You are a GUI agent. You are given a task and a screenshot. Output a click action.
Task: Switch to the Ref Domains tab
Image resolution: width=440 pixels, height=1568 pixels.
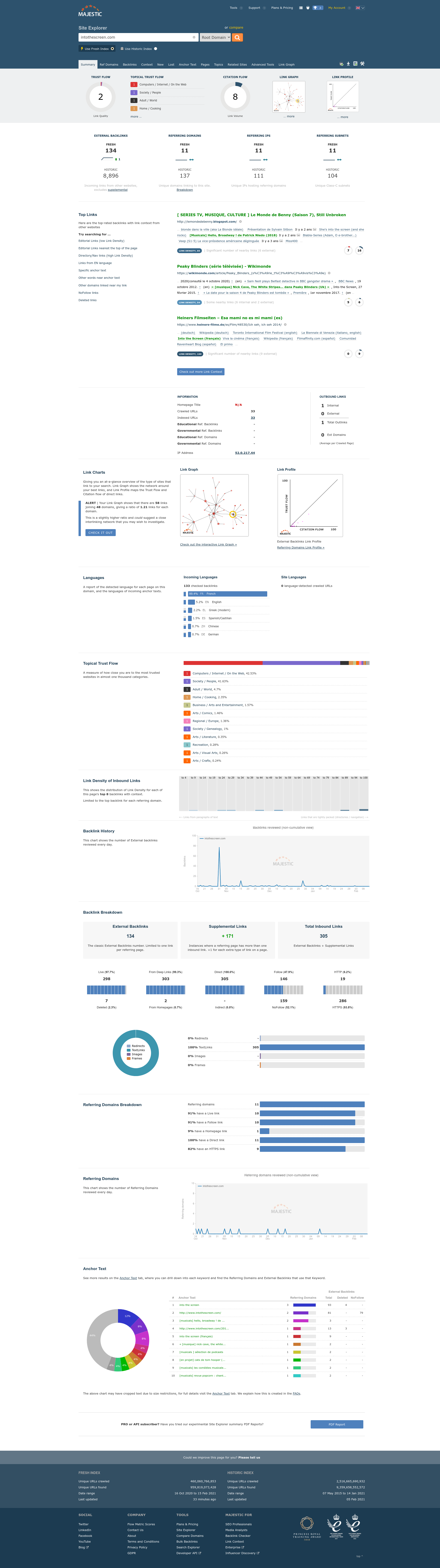(x=109, y=64)
